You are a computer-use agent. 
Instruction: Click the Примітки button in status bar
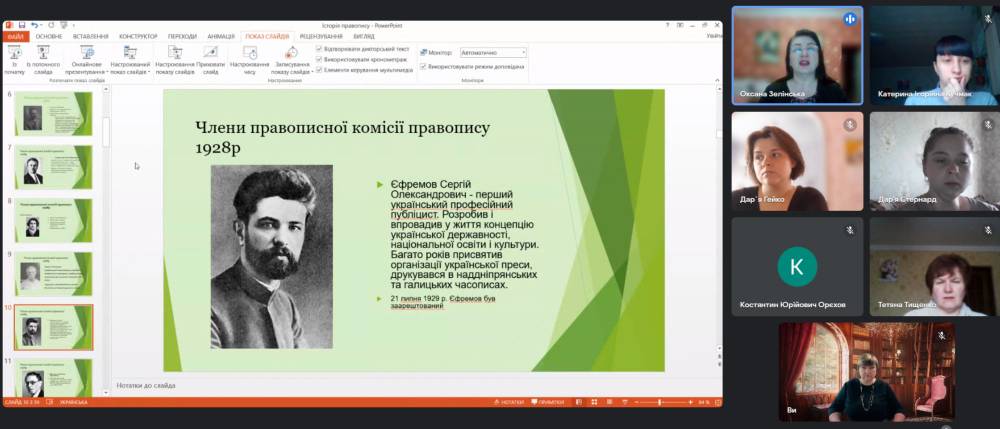551,402
